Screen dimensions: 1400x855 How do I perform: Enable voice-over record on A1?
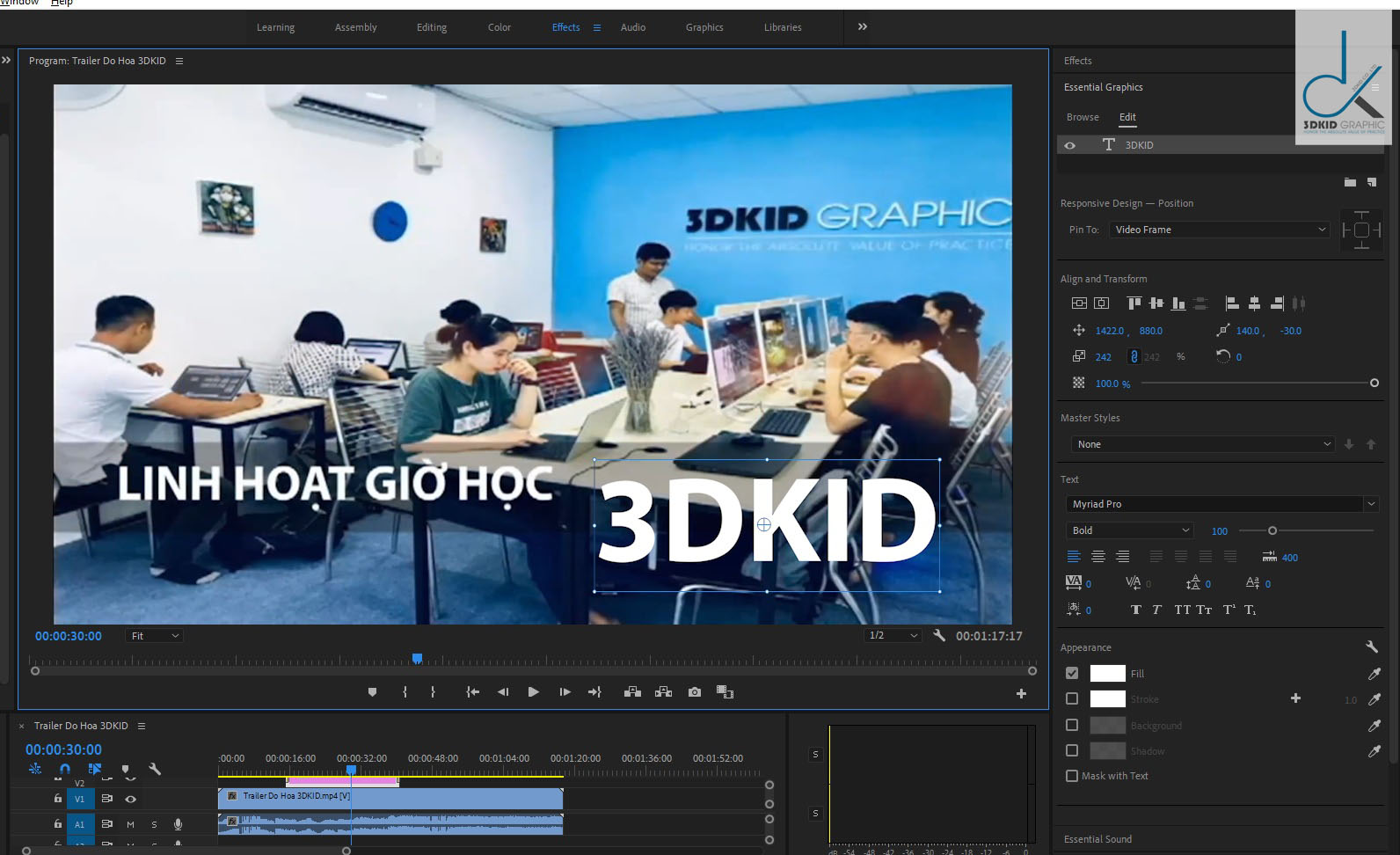(178, 824)
